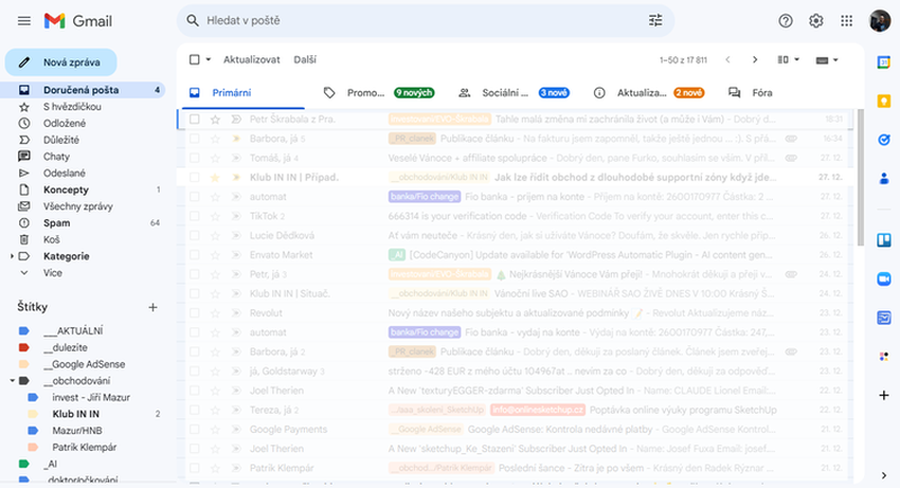Open Settings gear icon
The image size is (900, 488).
click(816, 21)
